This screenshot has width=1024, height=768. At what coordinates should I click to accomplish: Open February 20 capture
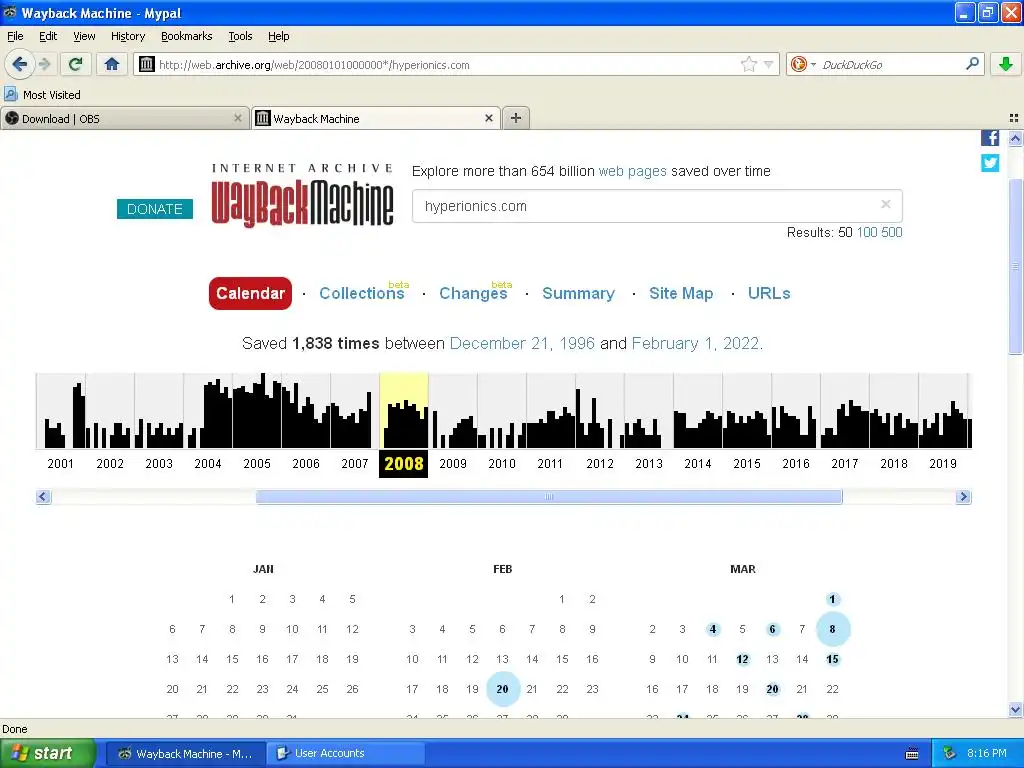click(x=503, y=689)
